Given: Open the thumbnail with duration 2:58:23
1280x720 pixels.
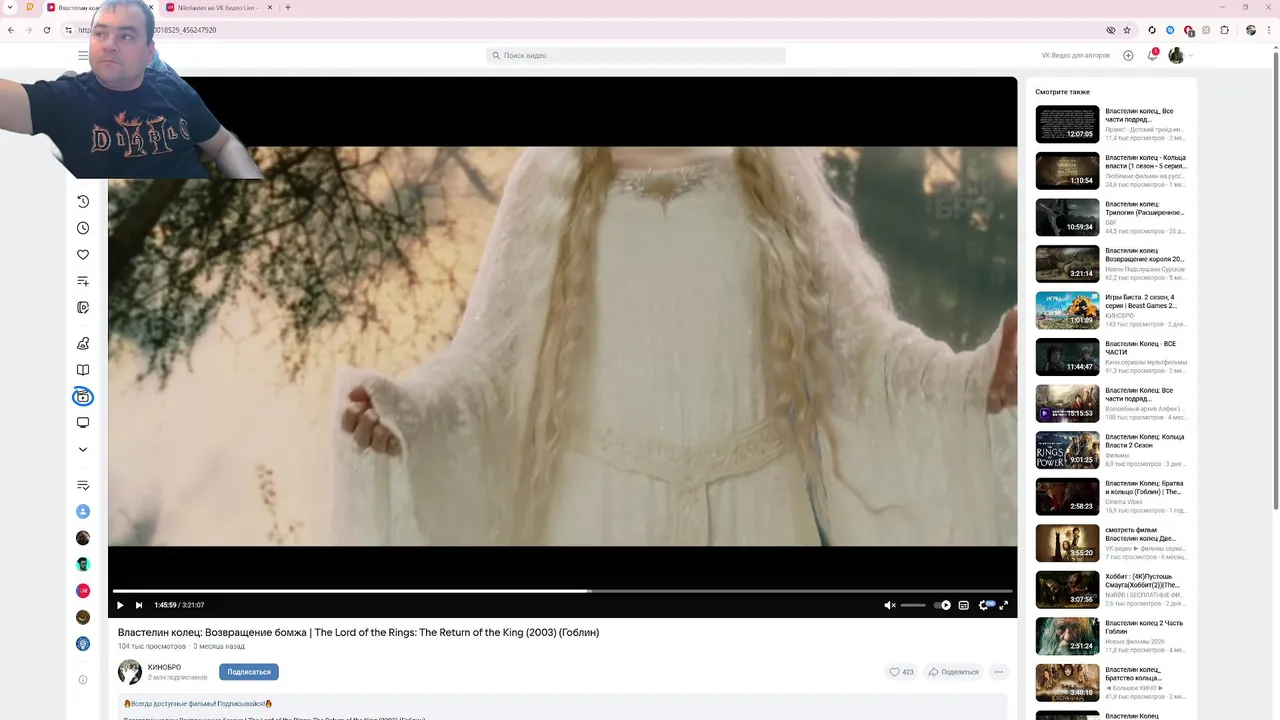Looking at the screenshot, I should 1067,497.
